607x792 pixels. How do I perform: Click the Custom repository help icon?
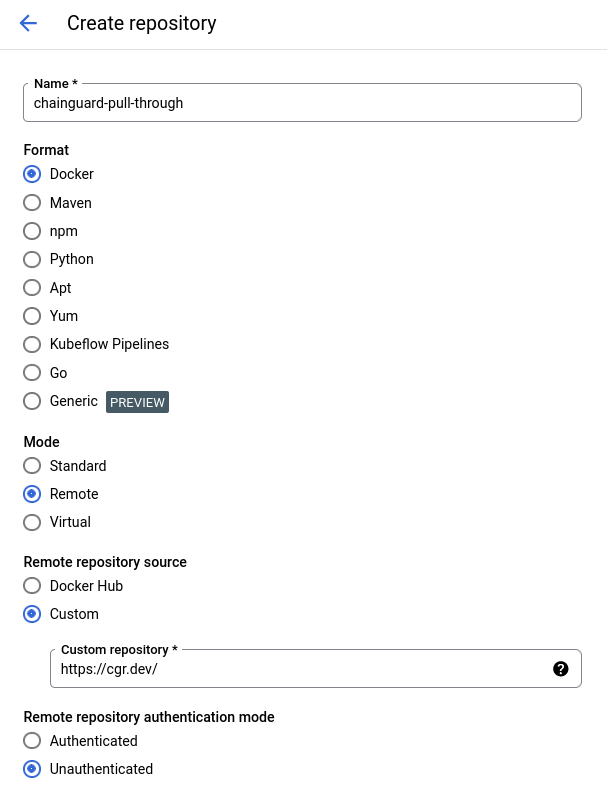coord(561,669)
